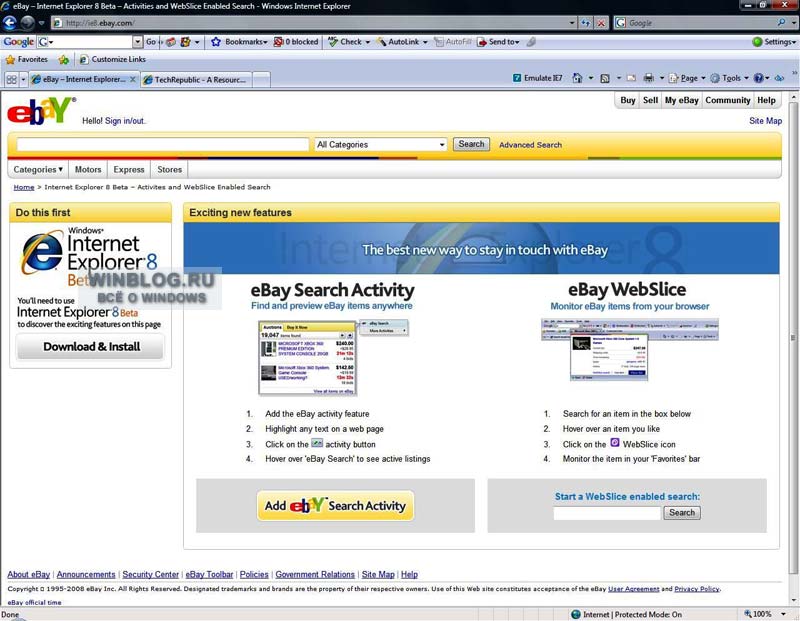Open the recent pages history dropdown
Image resolution: width=800 pixels, height=621 pixels.
click(x=41, y=23)
